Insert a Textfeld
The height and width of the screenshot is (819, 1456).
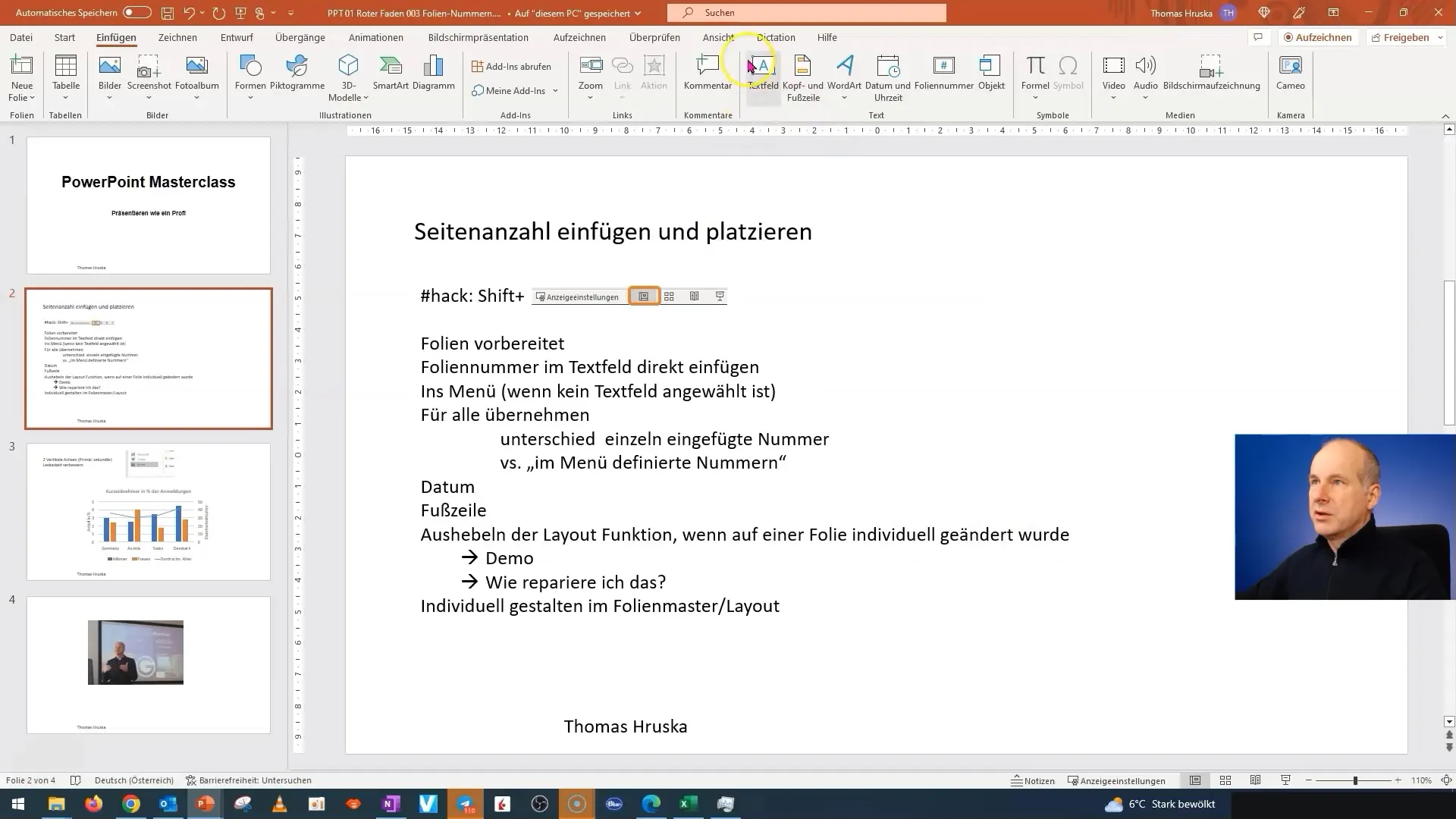pyautogui.click(x=763, y=74)
